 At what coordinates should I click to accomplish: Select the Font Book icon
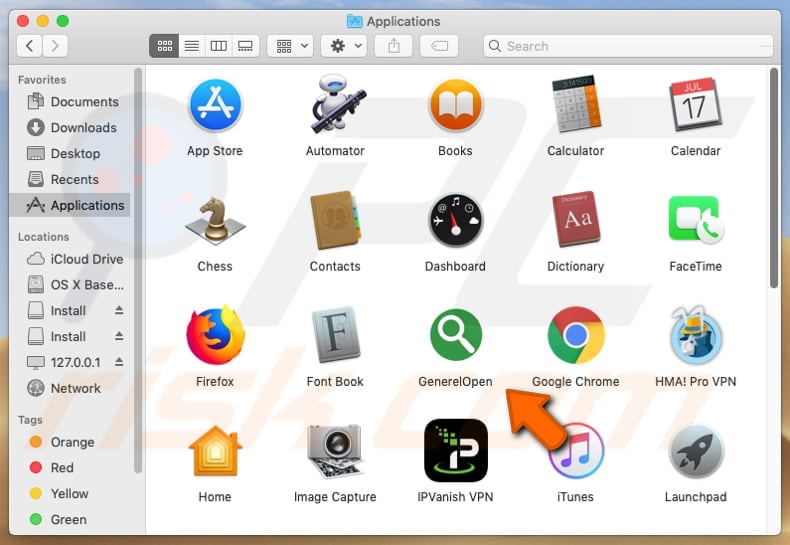[x=336, y=335]
